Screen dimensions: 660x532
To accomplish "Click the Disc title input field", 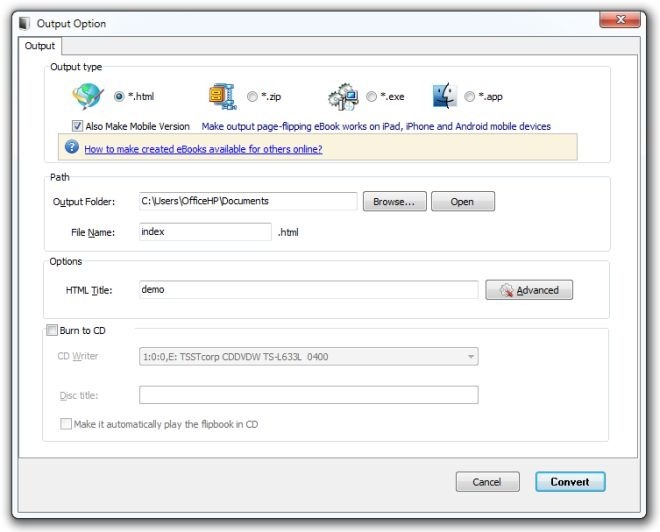I will point(309,395).
